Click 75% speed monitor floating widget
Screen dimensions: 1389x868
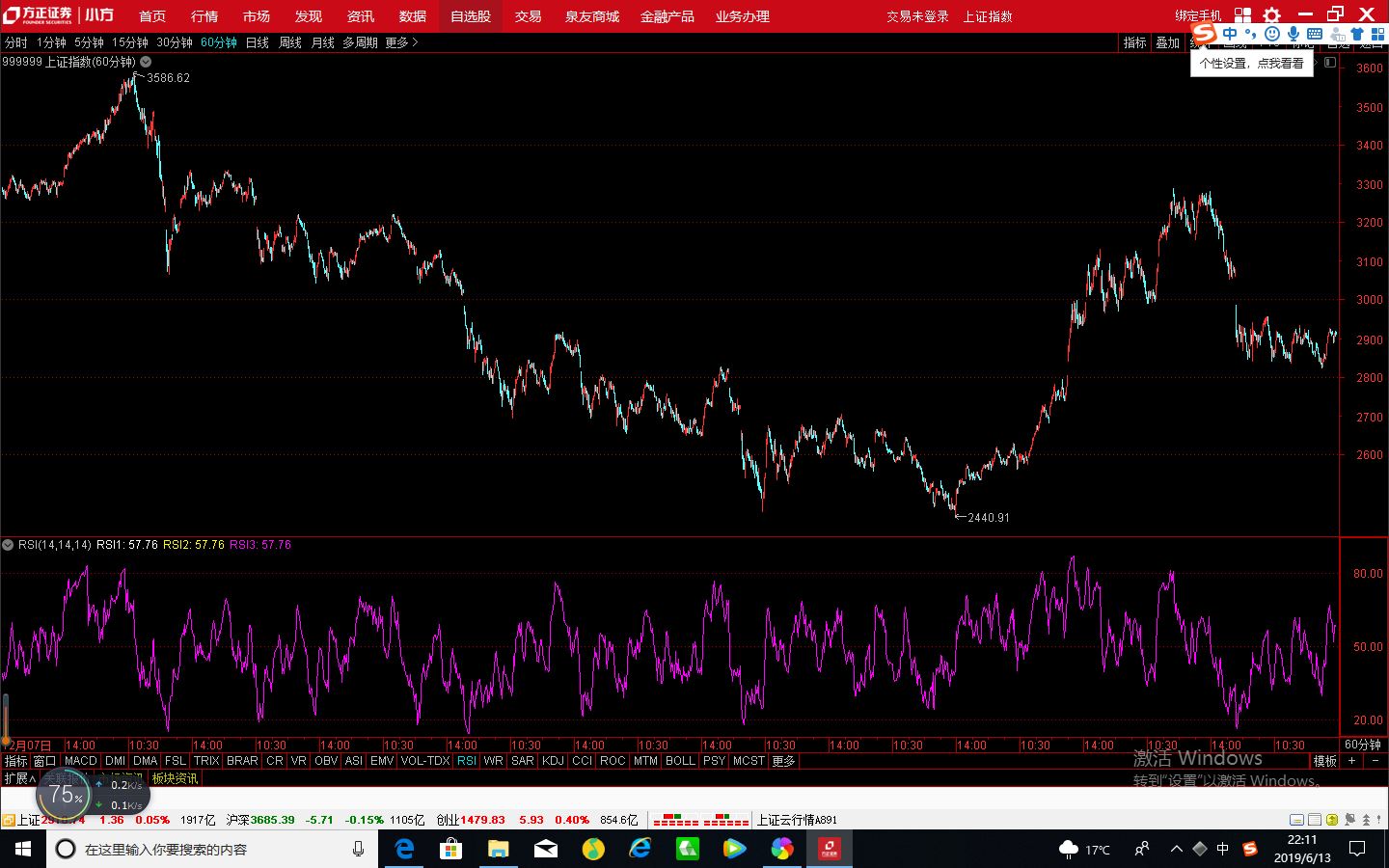[93, 795]
